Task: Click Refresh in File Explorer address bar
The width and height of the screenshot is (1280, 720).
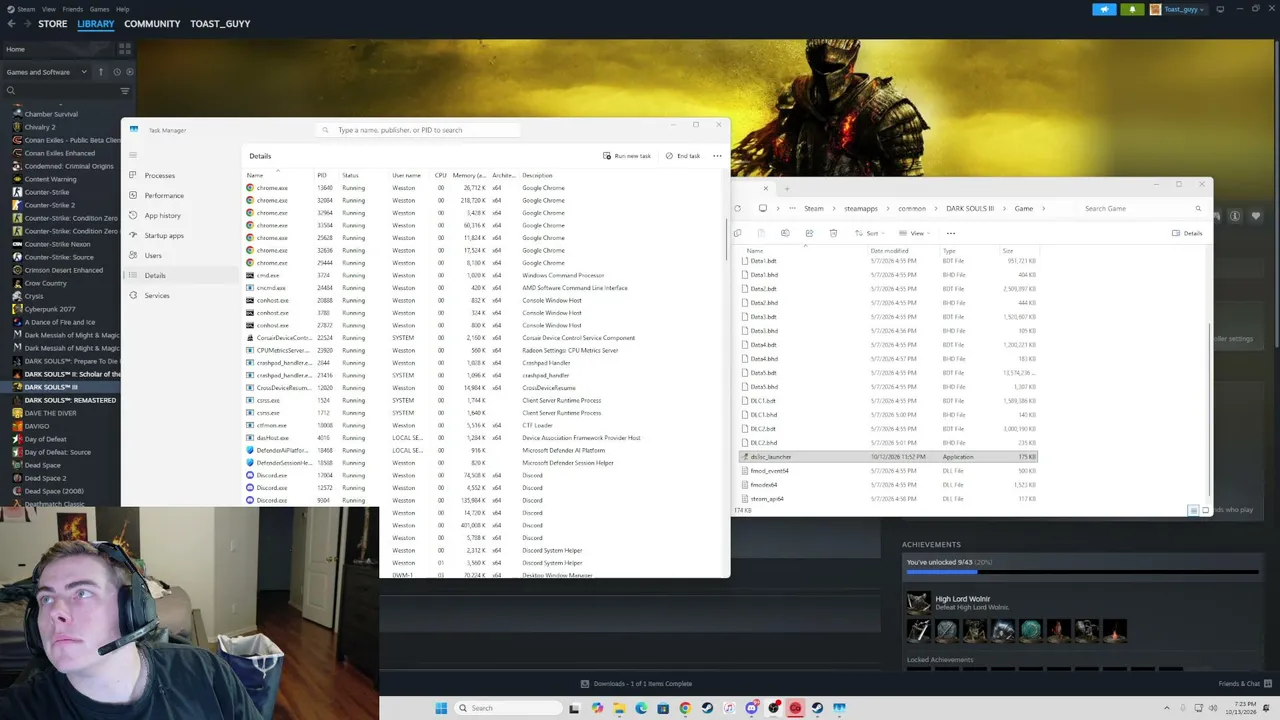Action: click(x=737, y=209)
